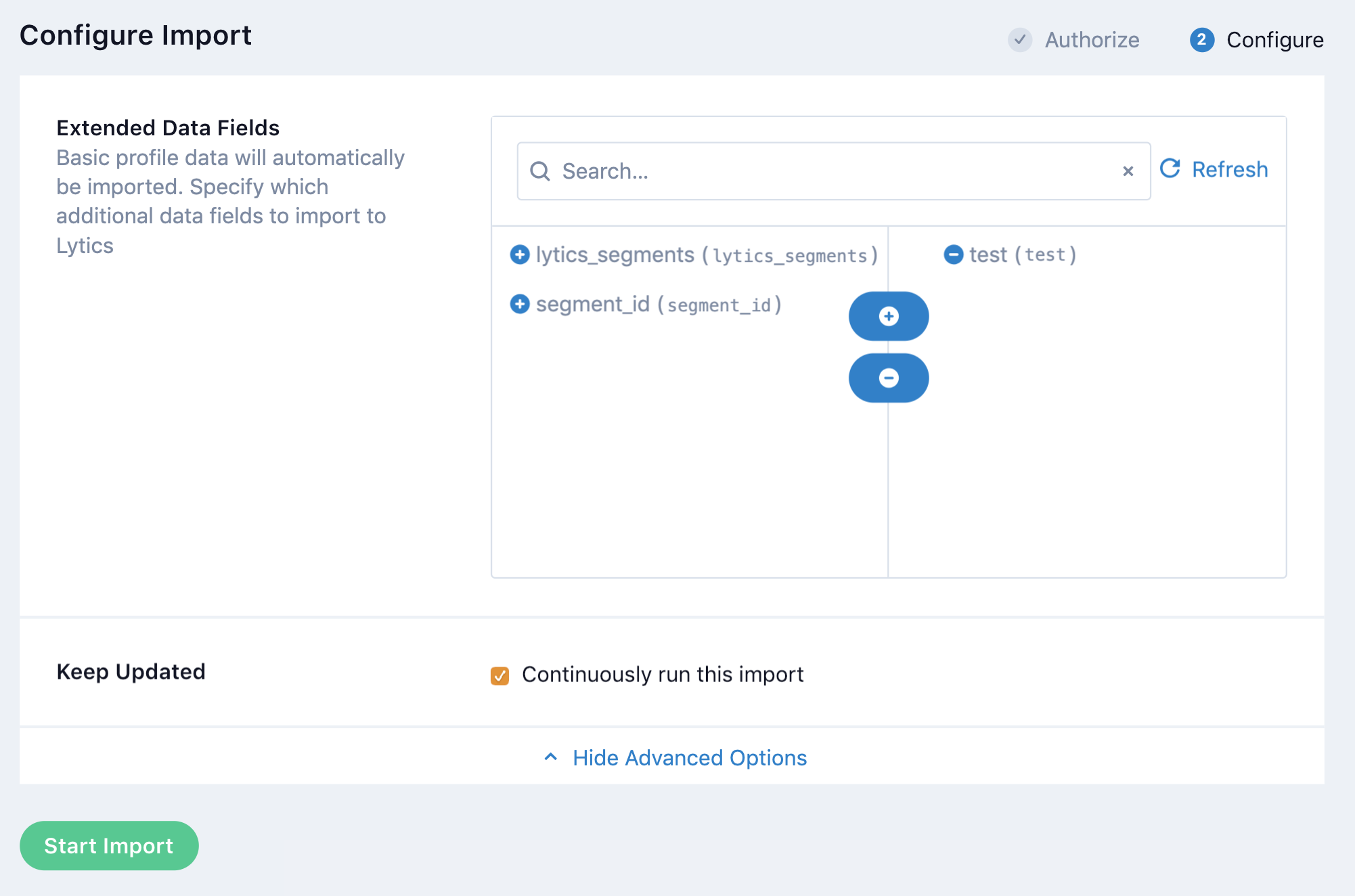
Task: Clear search with the x icon
Action: click(x=1128, y=171)
